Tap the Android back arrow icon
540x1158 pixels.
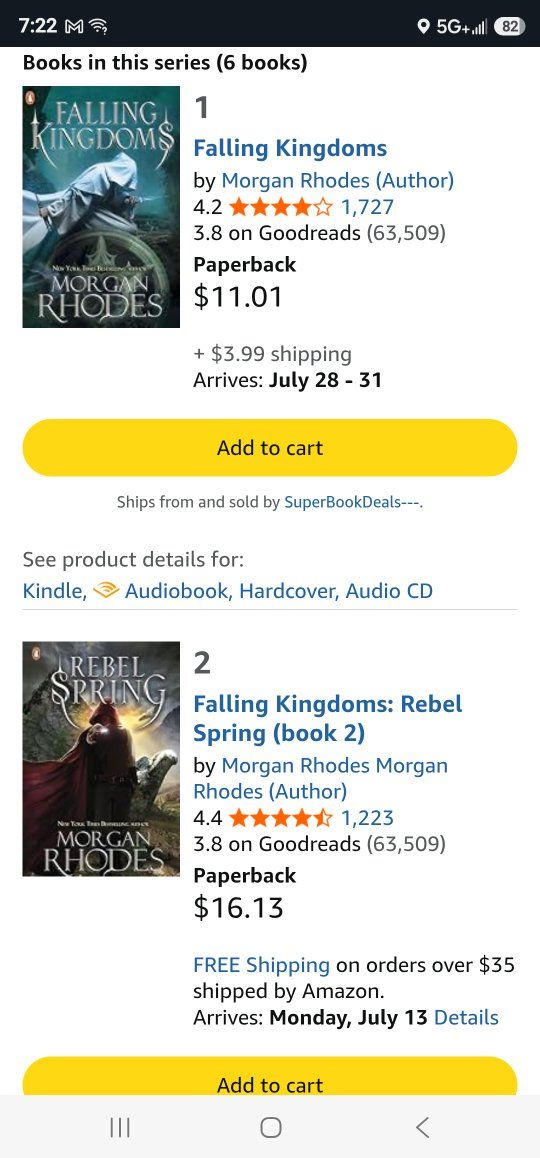[422, 1127]
